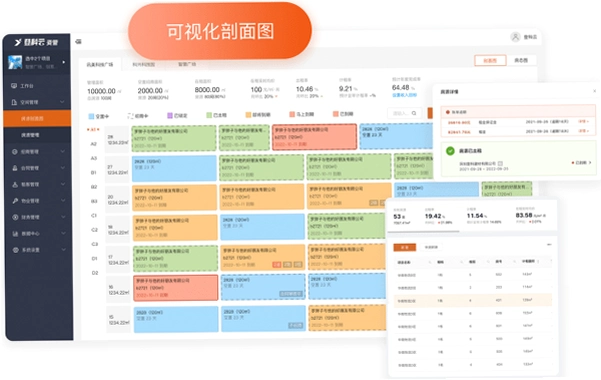601x380 pixels.
Task: Select building B1 in the letter index column
Action: pos(94,173)
